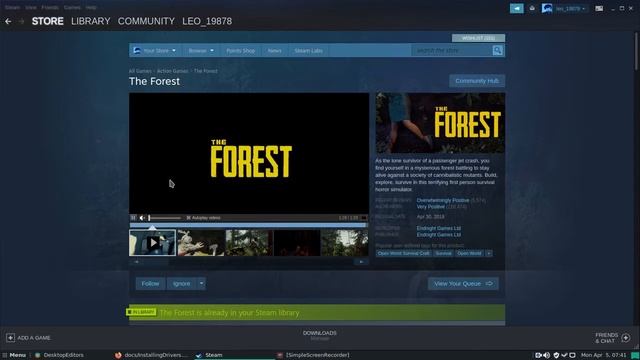Follow The Forest
Image resolution: width=640 pixels, height=360 pixels.
pos(150,284)
